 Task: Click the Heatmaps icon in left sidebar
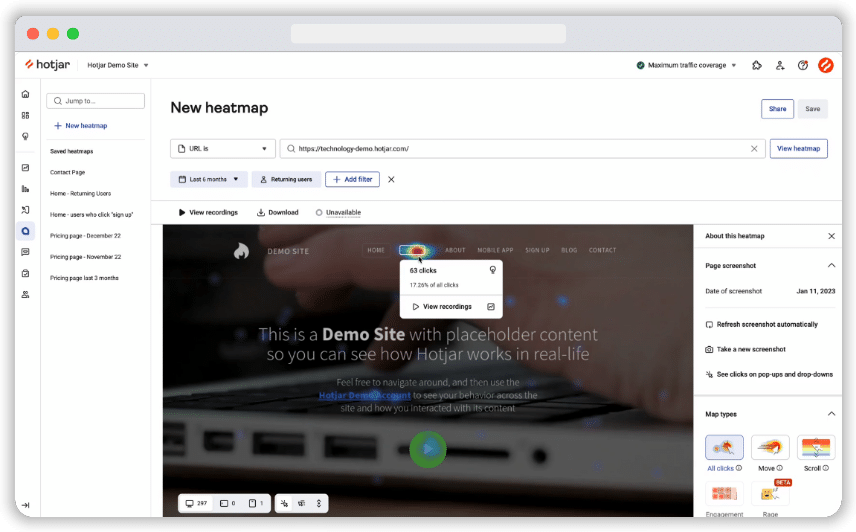pyautogui.click(x=26, y=229)
